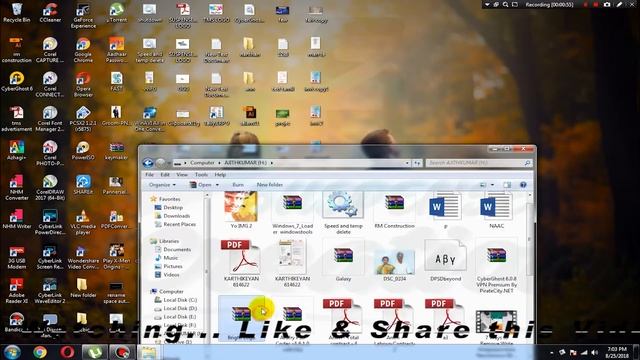
Task: Click the Burn toolbar button
Action: point(238,185)
